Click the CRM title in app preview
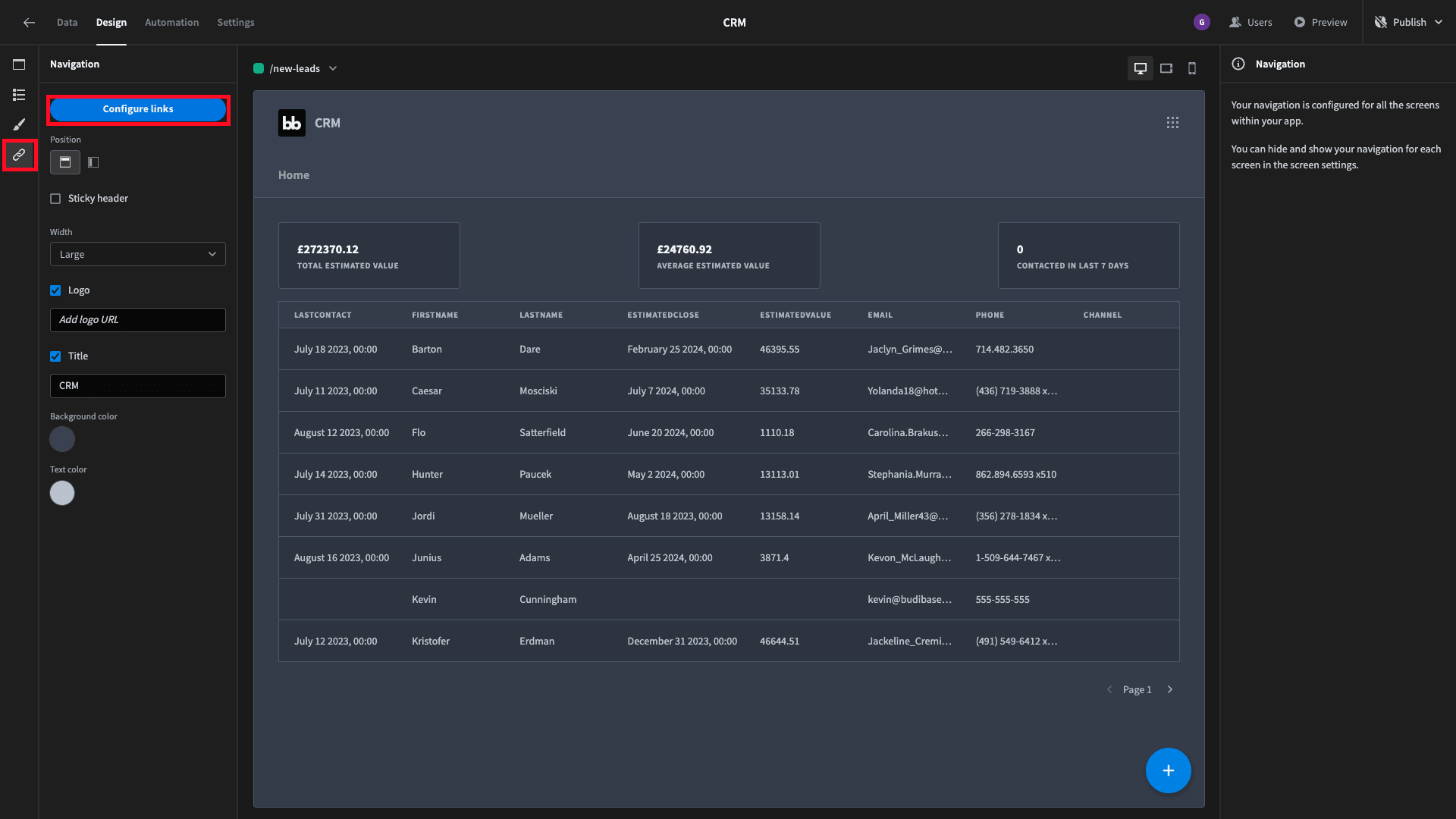Screen dimensions: 1456x819 point(328,123)
